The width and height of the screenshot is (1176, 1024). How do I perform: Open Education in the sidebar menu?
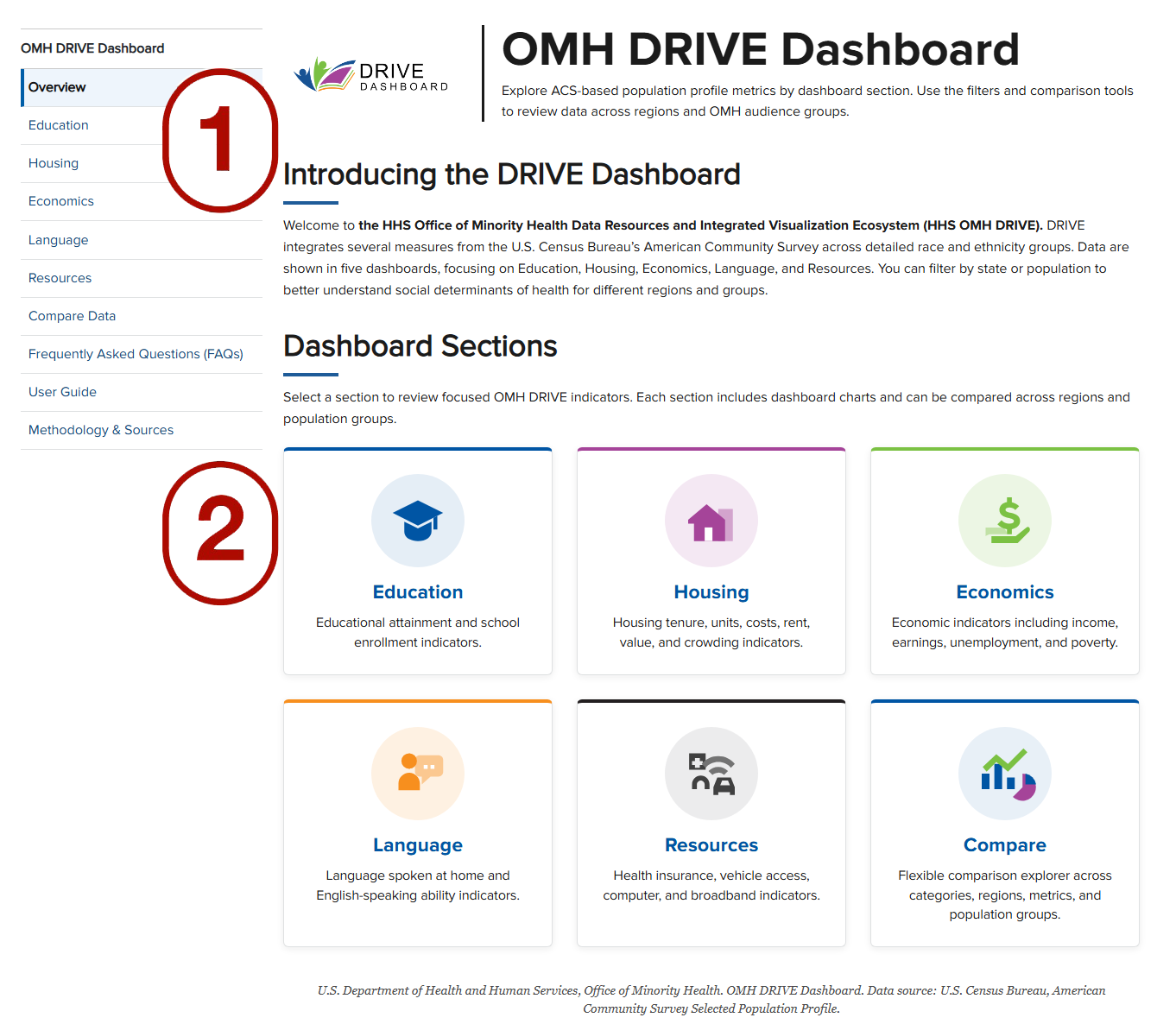tap(142, 125)
